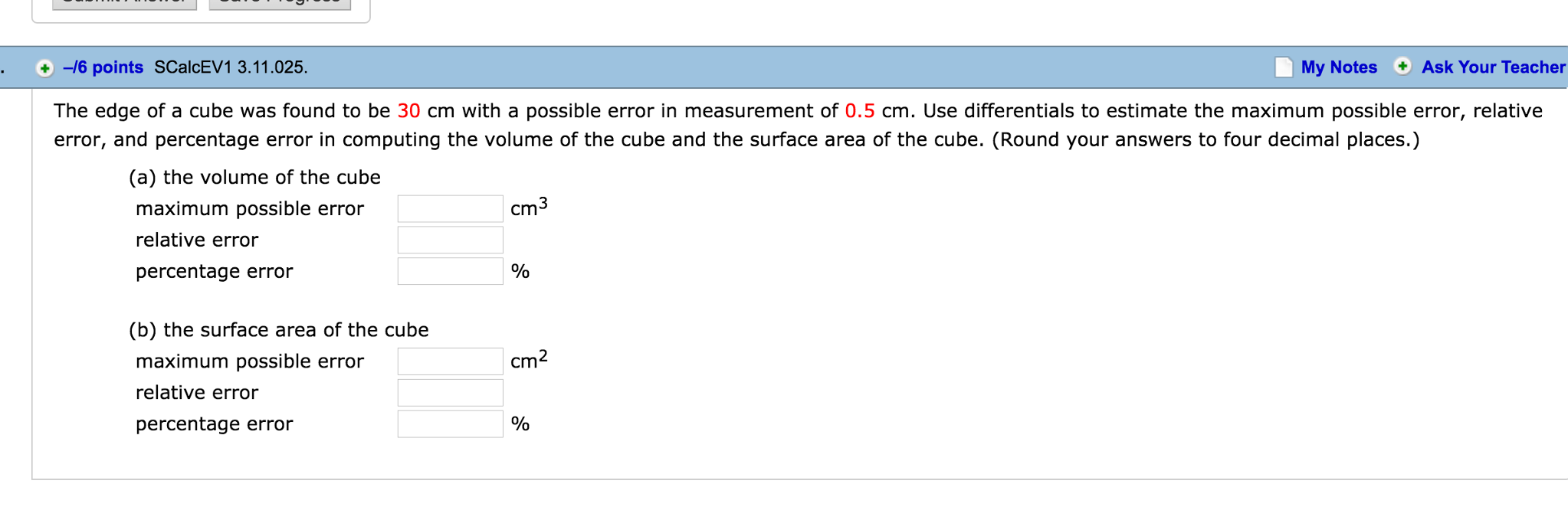This screenshot has height=510, width=1568.
Task: Click the volume relative error input box
Action: [450, 240]
